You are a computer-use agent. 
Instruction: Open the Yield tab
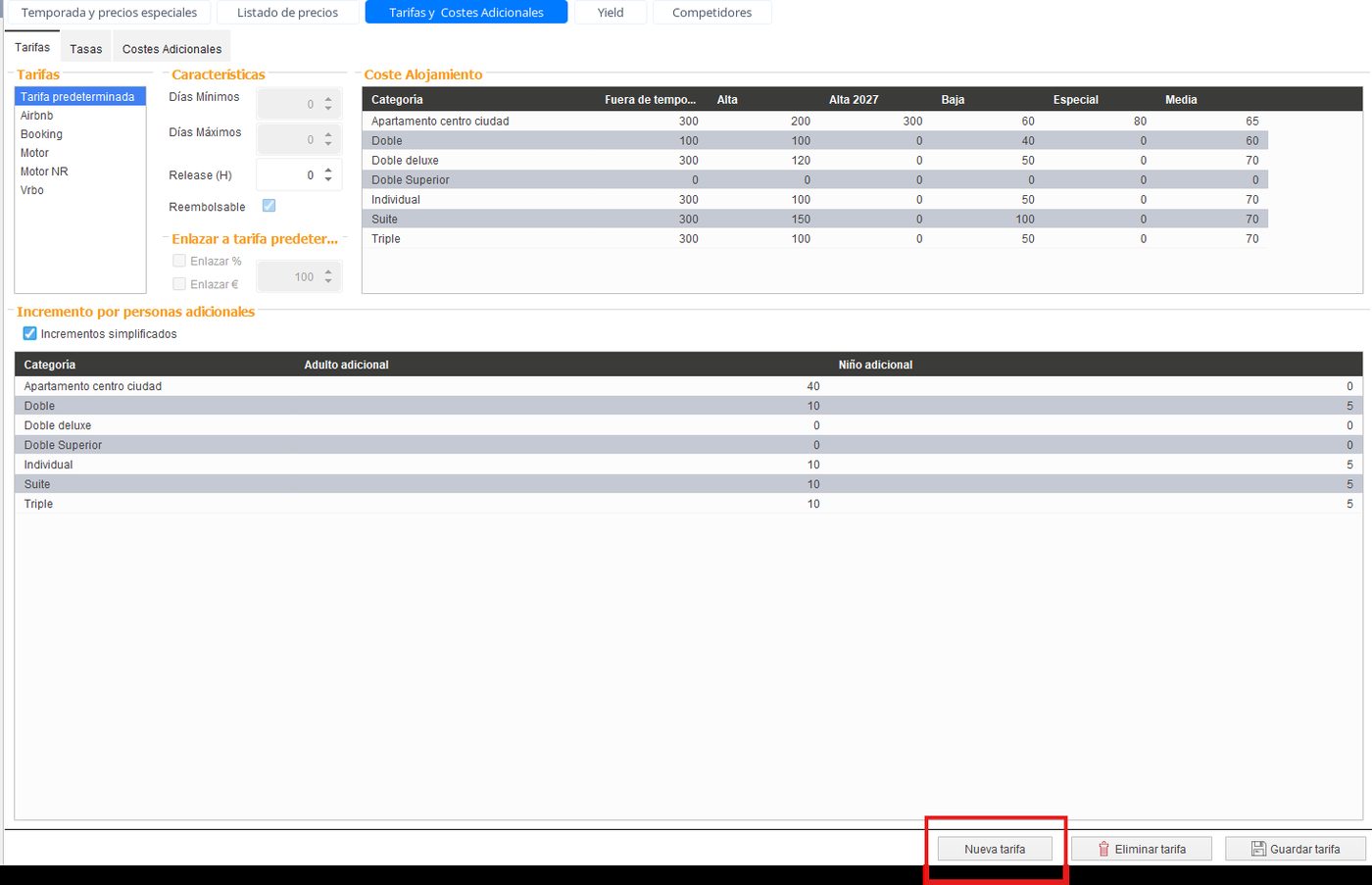coord(611,13)
